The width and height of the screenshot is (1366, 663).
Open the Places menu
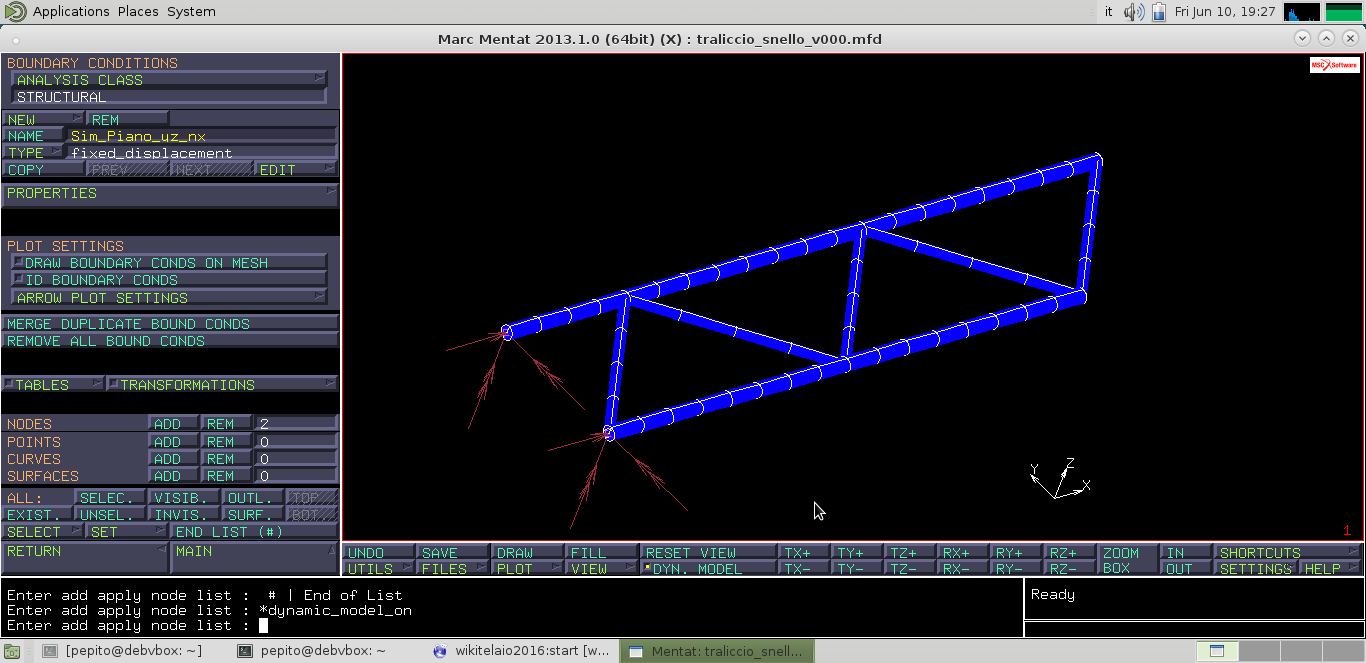click(x=138, y=12)
